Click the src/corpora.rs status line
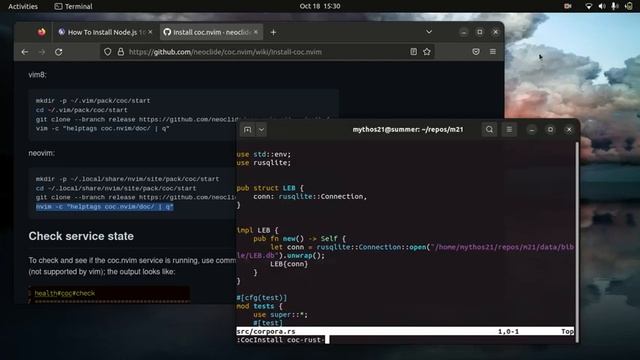 [x=405, y=331]
